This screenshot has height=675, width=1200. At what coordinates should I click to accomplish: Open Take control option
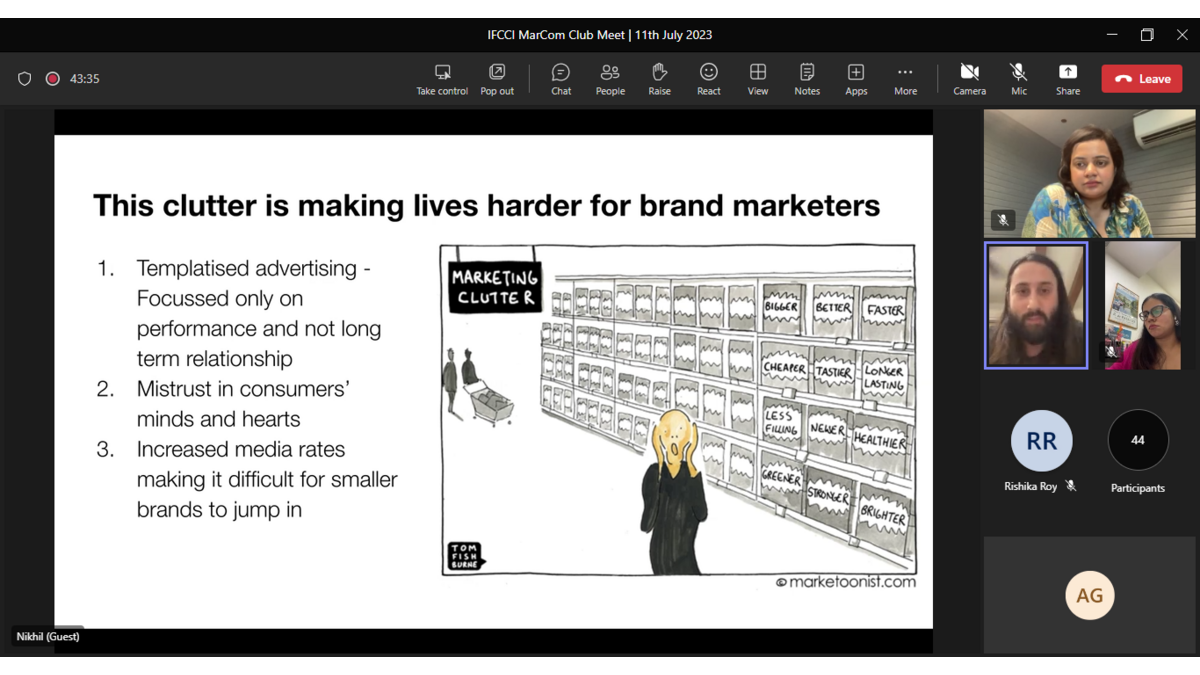(x=442, y=79)
